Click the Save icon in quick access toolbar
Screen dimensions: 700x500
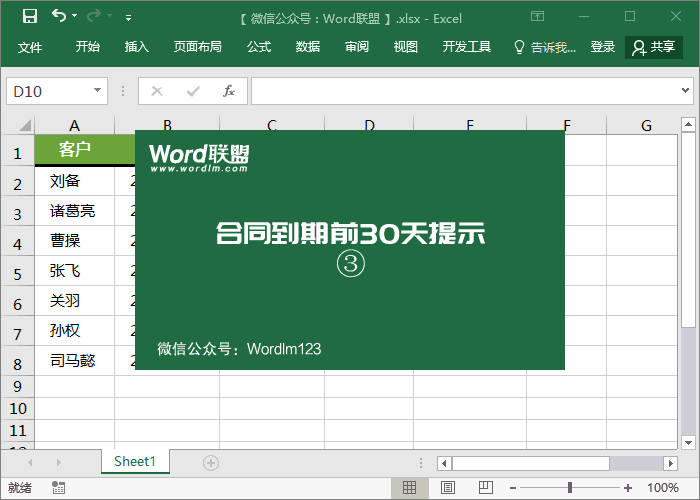pos(30,17)
